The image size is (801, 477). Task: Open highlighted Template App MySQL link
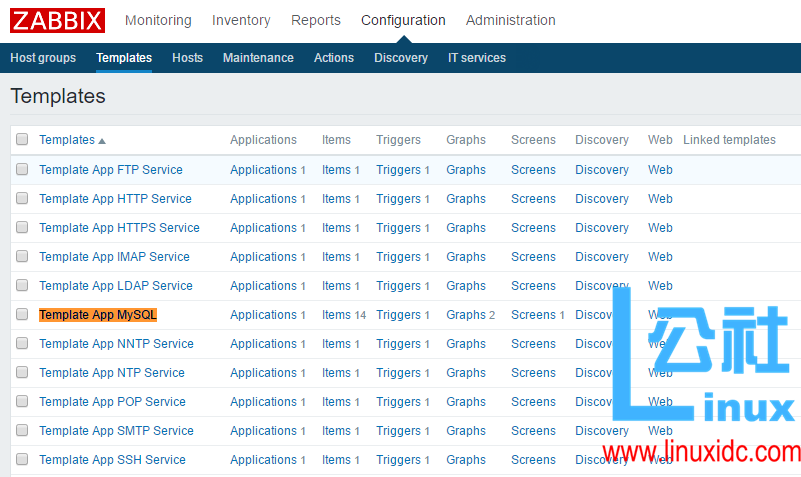click(x=98, y=315)
